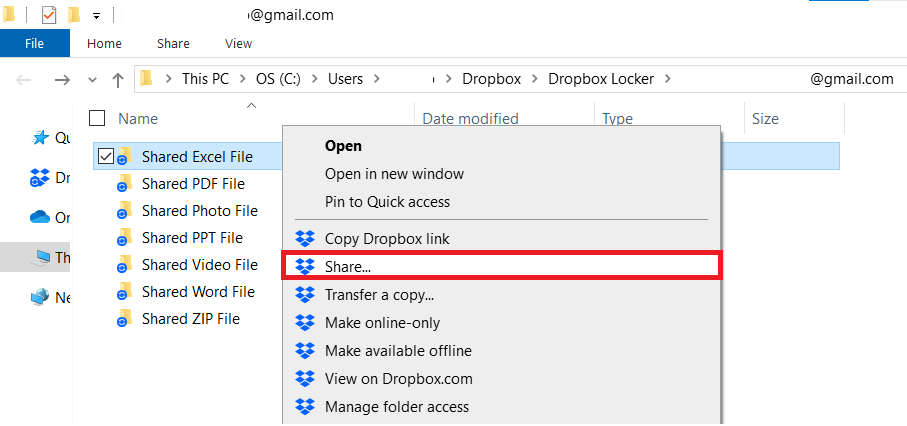This screenshot has height=426, width=907.
Task: Click the Dropbox icon in navigation pane
Action: point(40,178)
